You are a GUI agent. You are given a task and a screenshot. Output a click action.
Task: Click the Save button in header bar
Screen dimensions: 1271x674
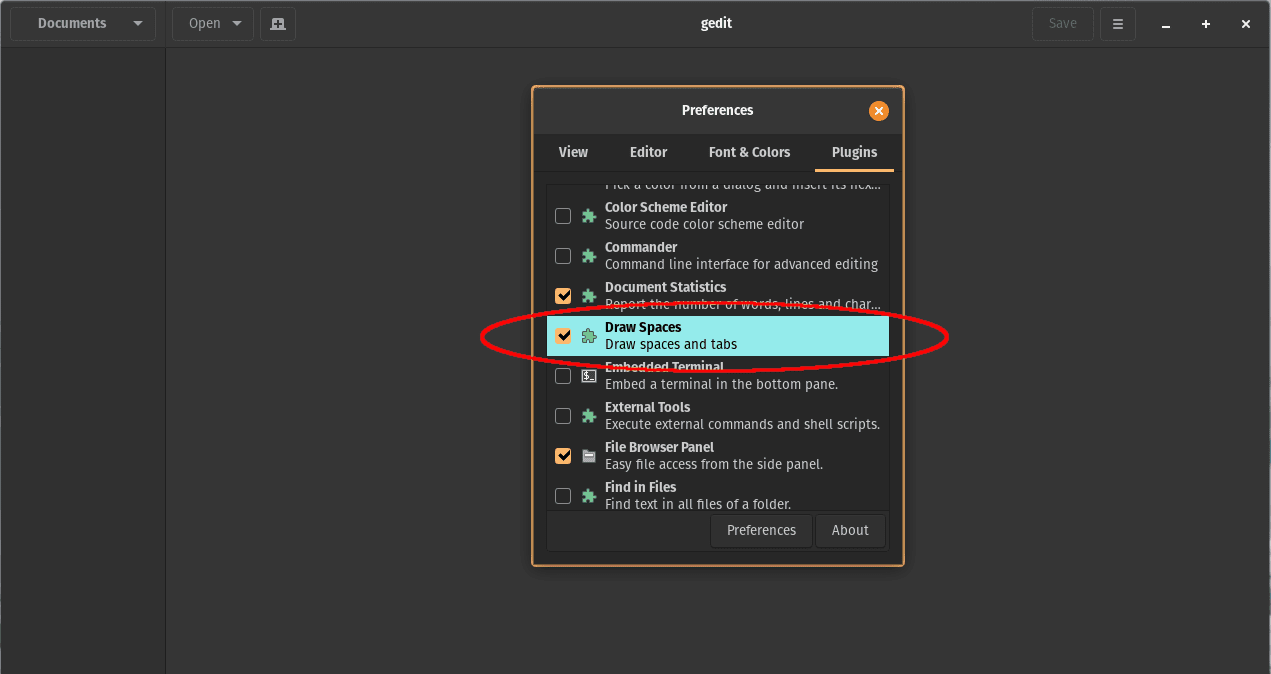point(1063,24)
